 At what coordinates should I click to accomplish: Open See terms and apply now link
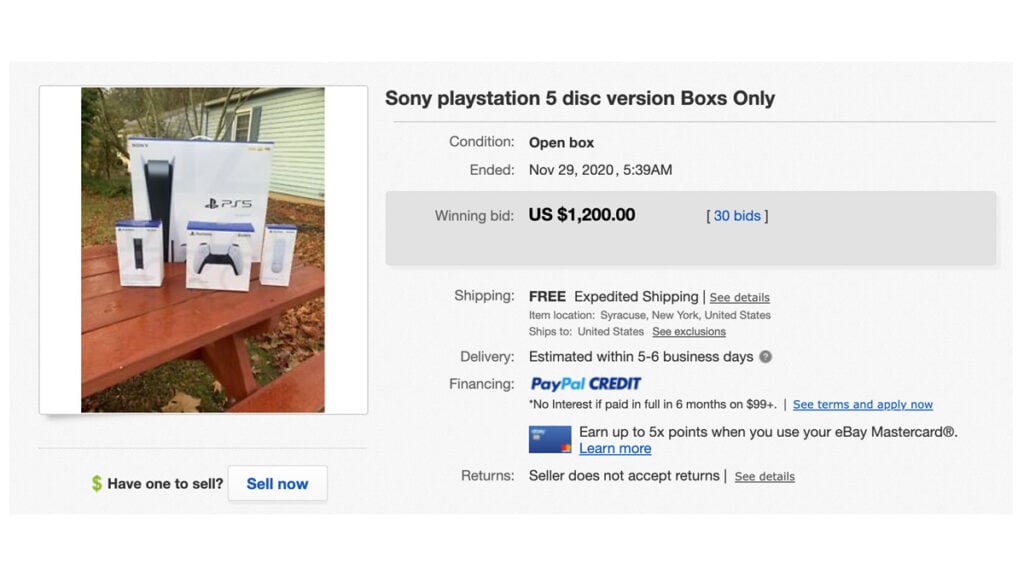pyautogui.click(x=862, y=405)
